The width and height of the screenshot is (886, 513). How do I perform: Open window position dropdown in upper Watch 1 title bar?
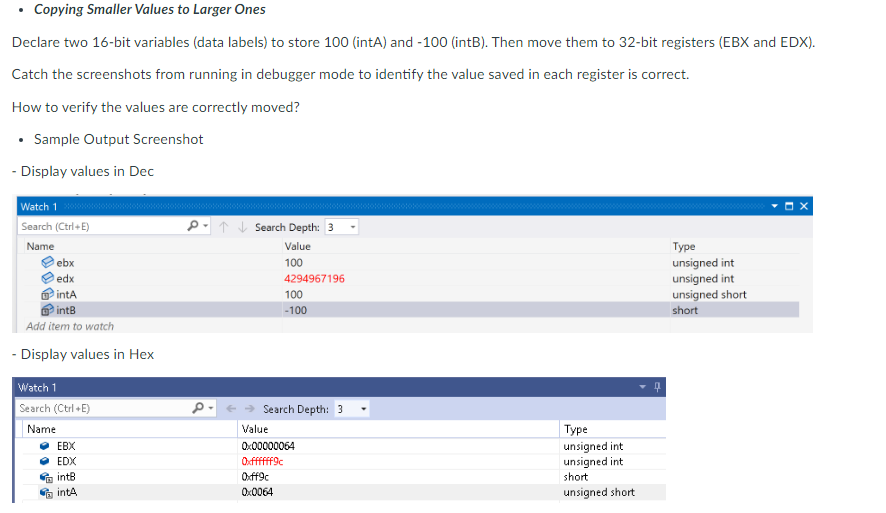point(775,206)
